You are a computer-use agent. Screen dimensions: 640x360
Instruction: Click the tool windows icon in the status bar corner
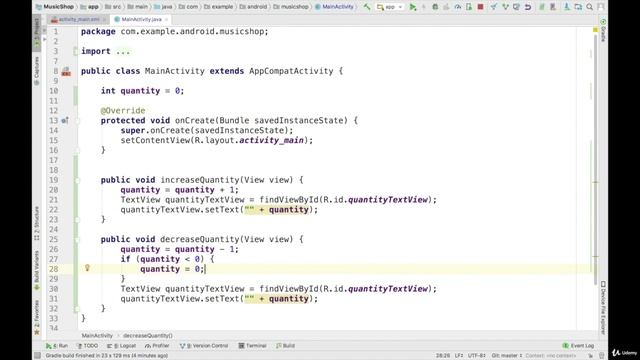[x=37, y=356]
